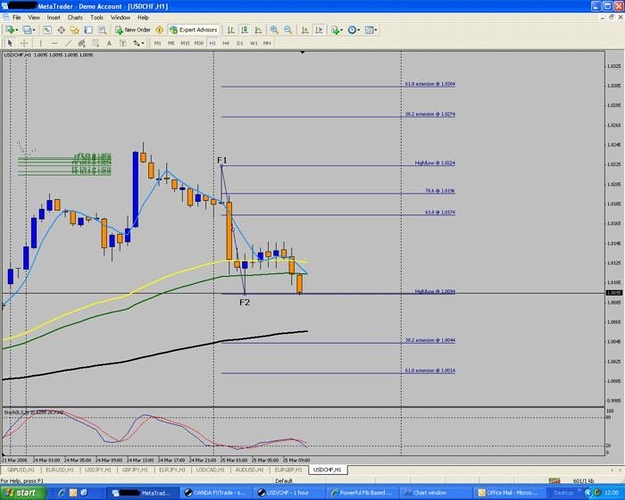Select the Crosshair tool

(x=24, y=43)
